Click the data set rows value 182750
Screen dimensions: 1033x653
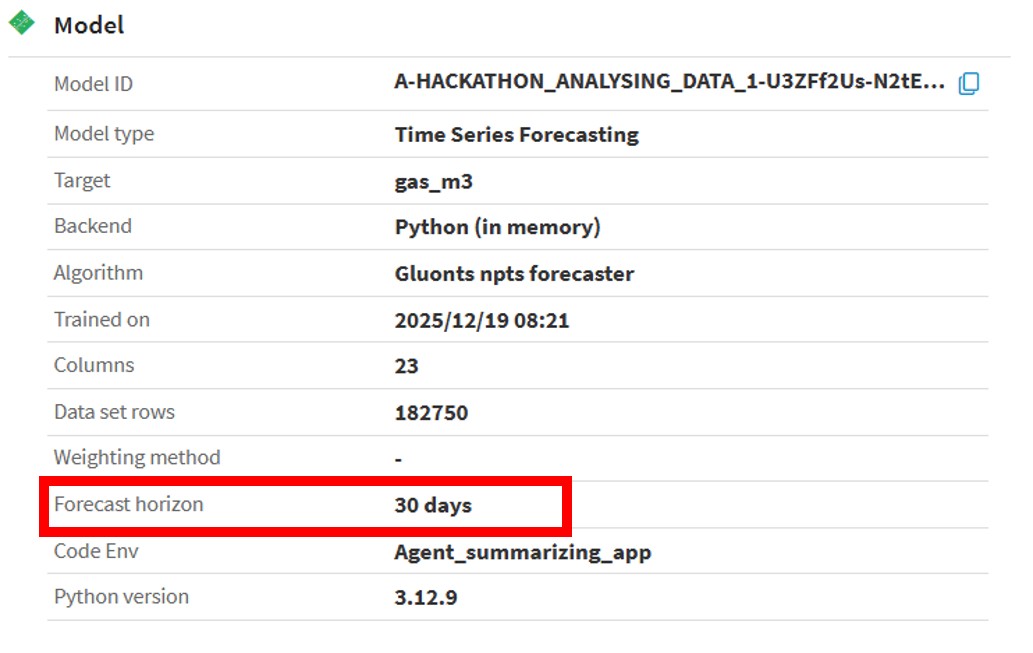[x=431, y=412]
